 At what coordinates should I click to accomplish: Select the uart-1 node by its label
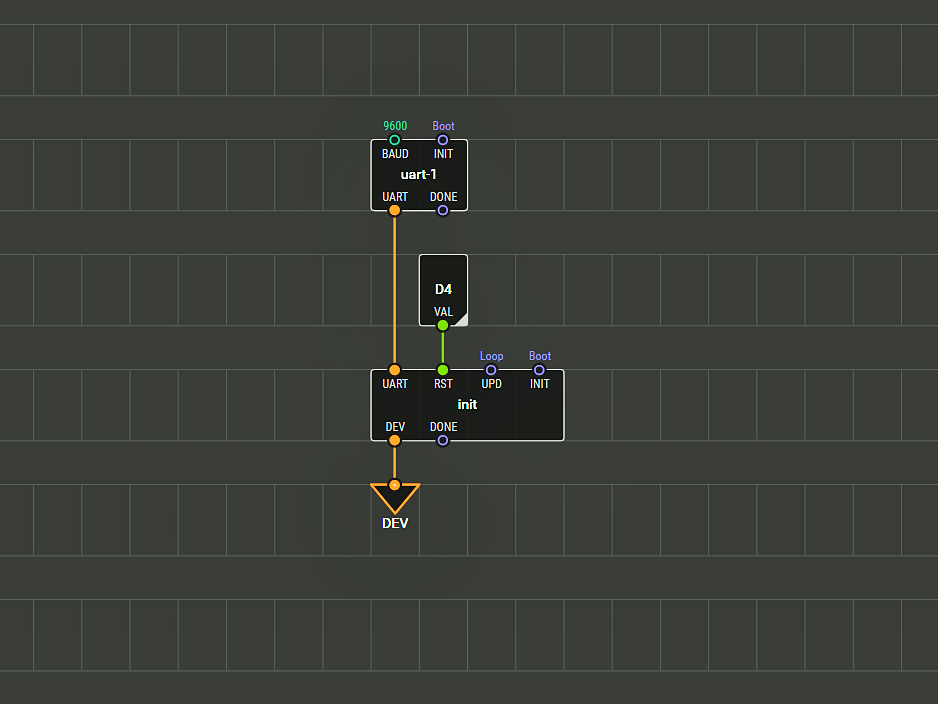point(419,175)
